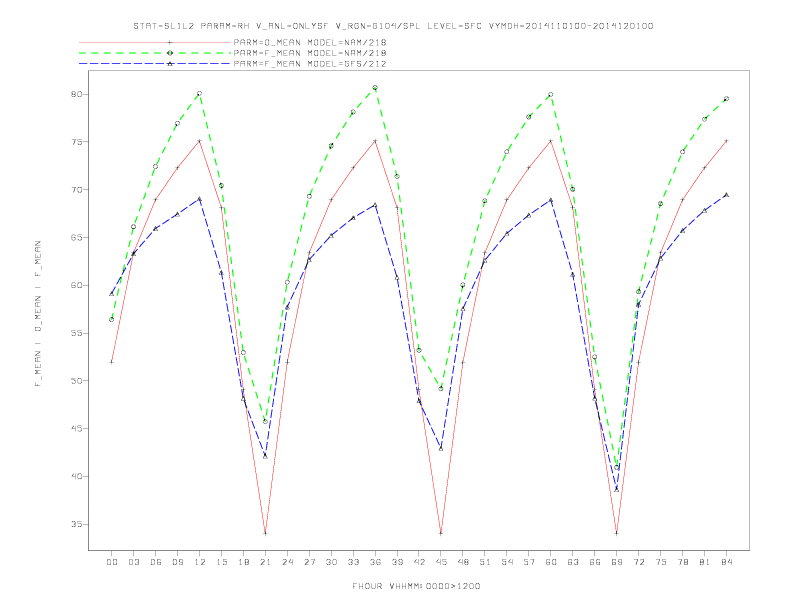Click the x-axis forecast hour label 09
The image size is (792, 612).
click(x=177, y=562)
